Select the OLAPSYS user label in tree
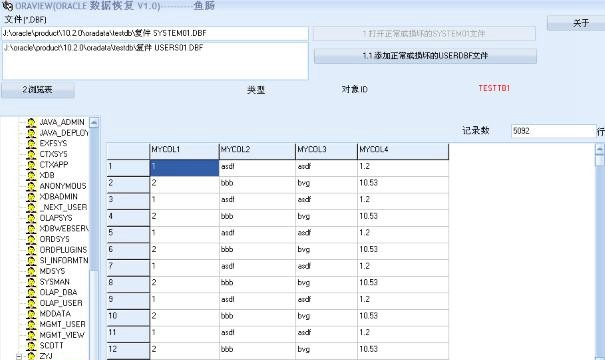605x360 pixels. 56,218
